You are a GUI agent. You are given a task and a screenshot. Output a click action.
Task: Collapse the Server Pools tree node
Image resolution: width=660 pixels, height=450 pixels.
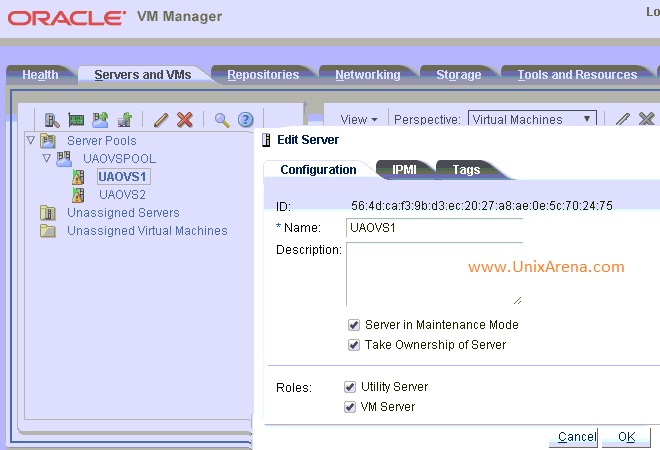(x=31, y=140)
